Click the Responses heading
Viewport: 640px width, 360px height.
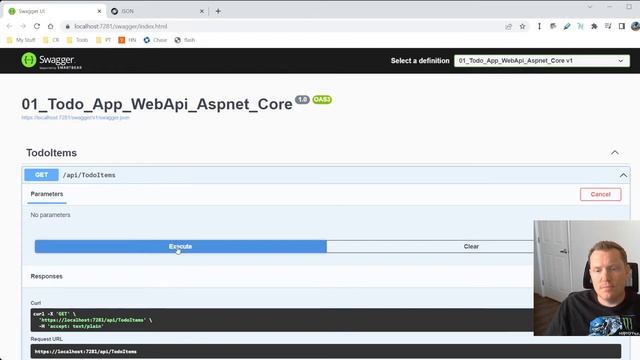47,276
